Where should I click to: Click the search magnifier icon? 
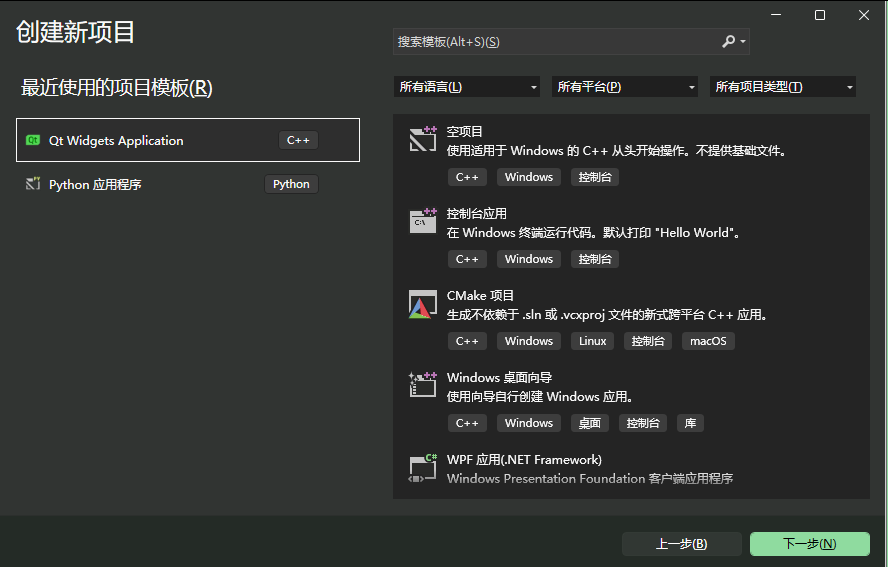click(728, 41)
